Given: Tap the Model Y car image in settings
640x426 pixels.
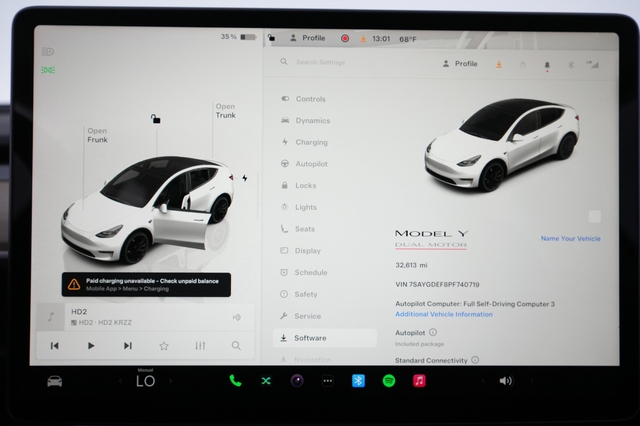Looking at the screenshot, I should click(502, 144).
